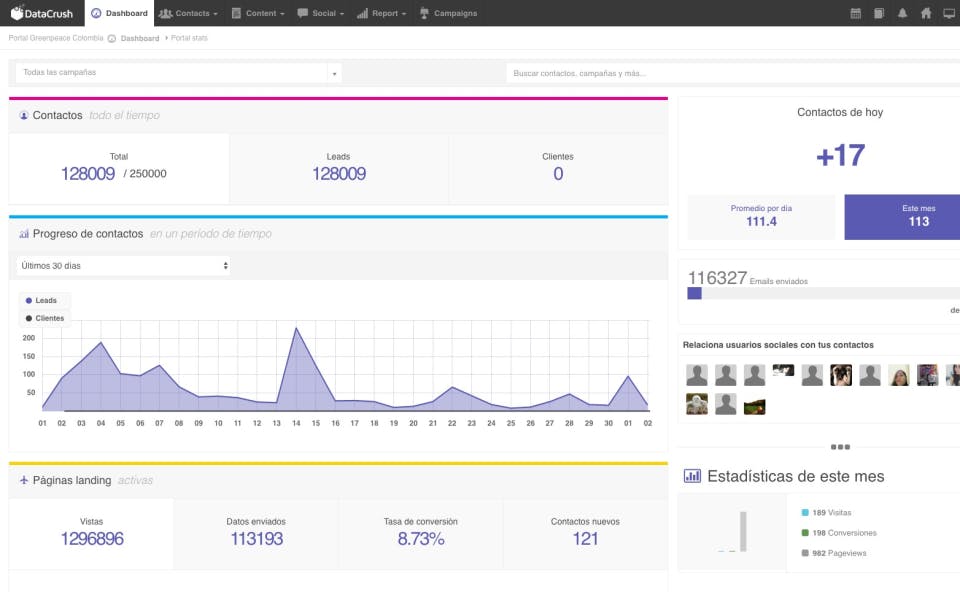Screen dimensions: 960x592
Task: Open the notebook icon in top bar
Action: point(879,13)
